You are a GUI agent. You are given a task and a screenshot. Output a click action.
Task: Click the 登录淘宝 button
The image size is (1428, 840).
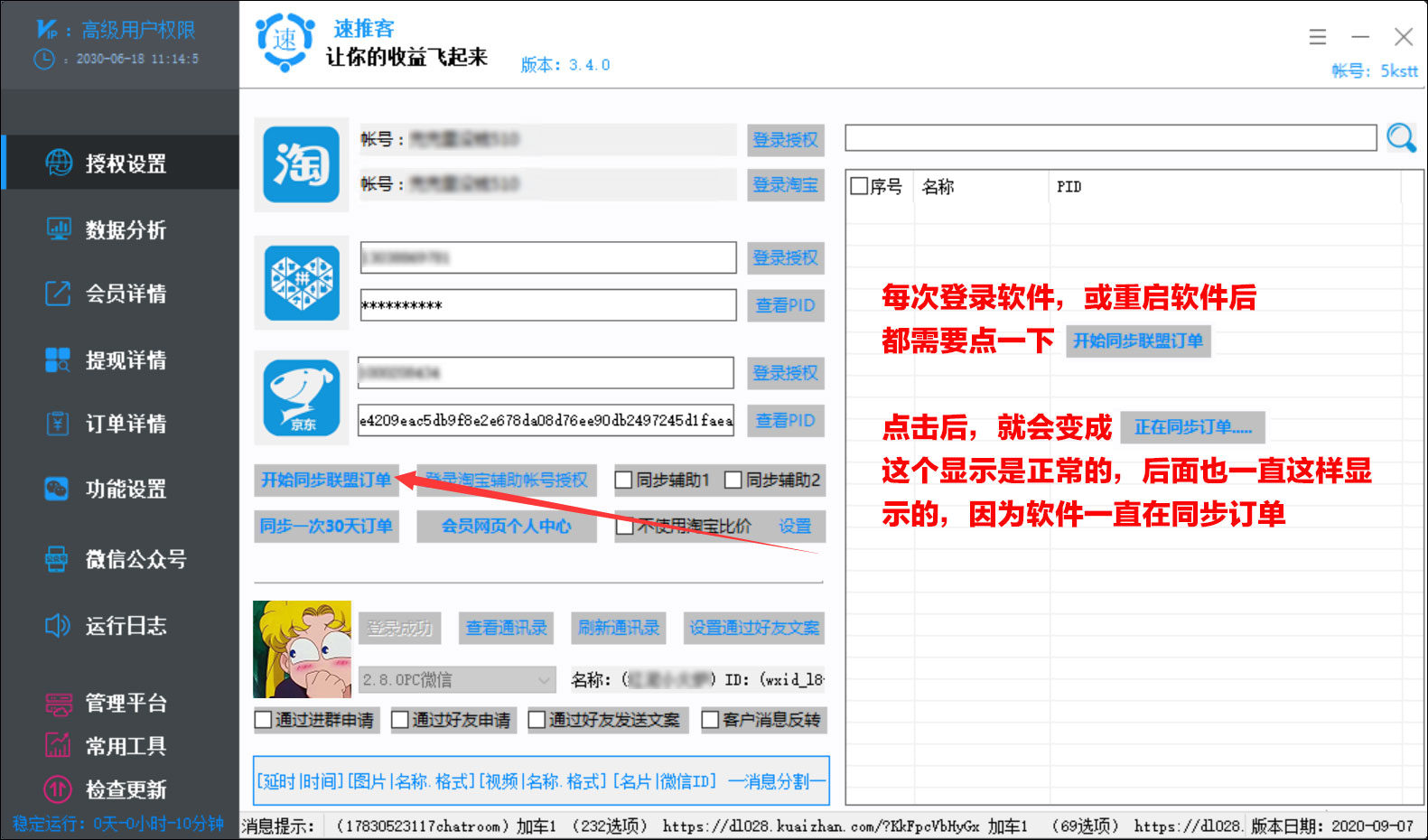(x=786, y=185)
